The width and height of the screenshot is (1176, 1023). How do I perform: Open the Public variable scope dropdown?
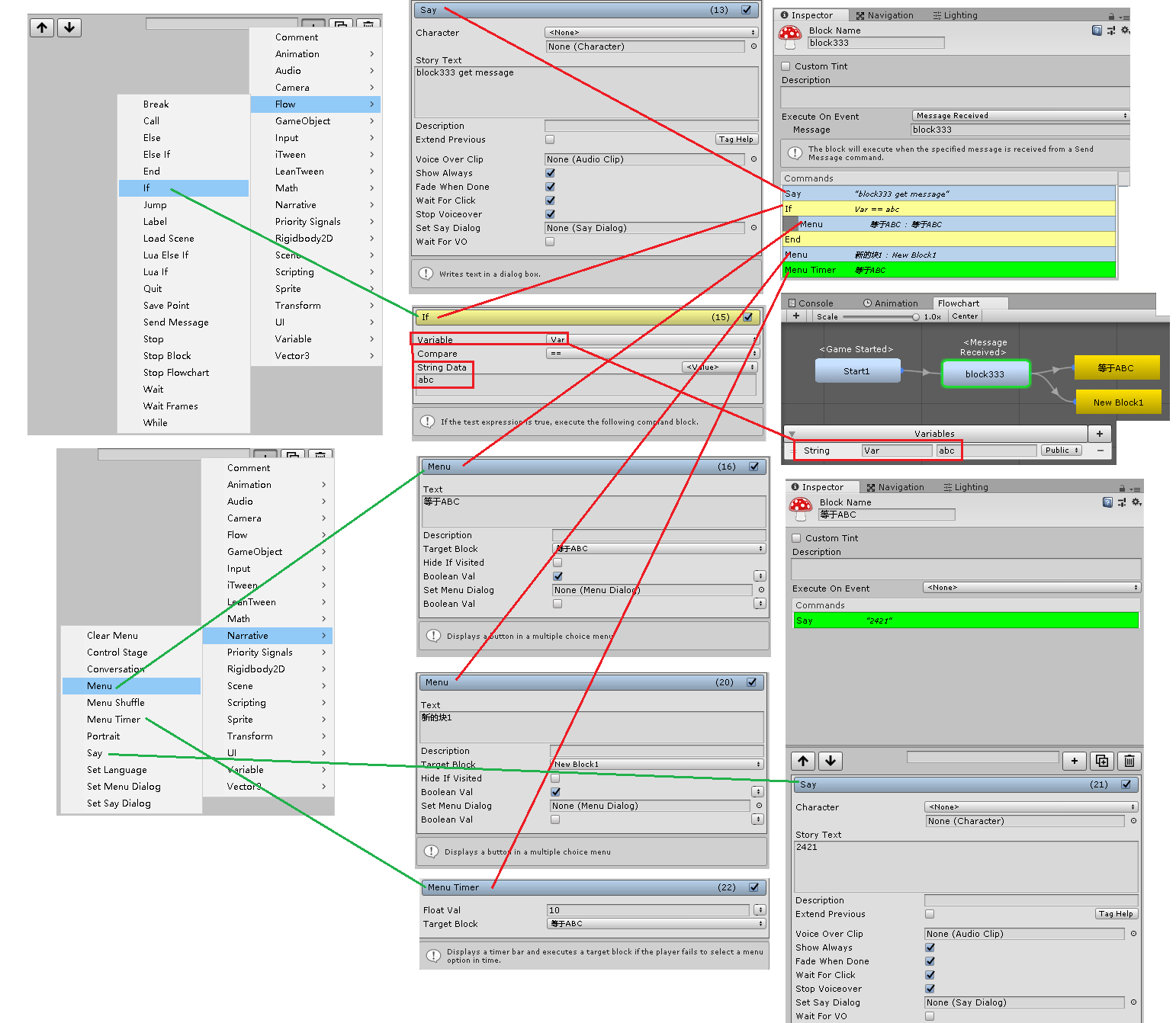tap(1061, 450)
